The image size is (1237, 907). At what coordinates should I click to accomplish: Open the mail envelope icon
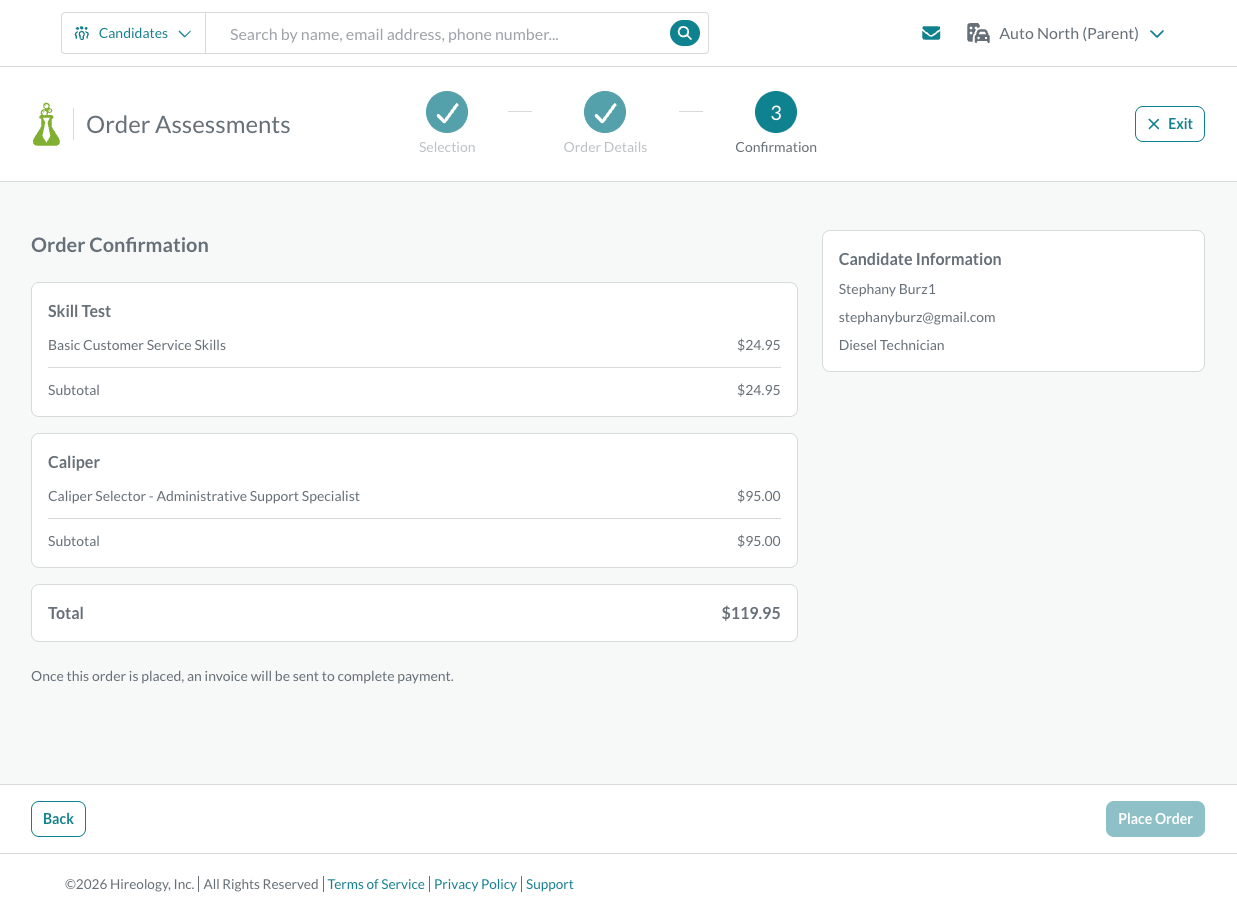[x=931, y=33]
